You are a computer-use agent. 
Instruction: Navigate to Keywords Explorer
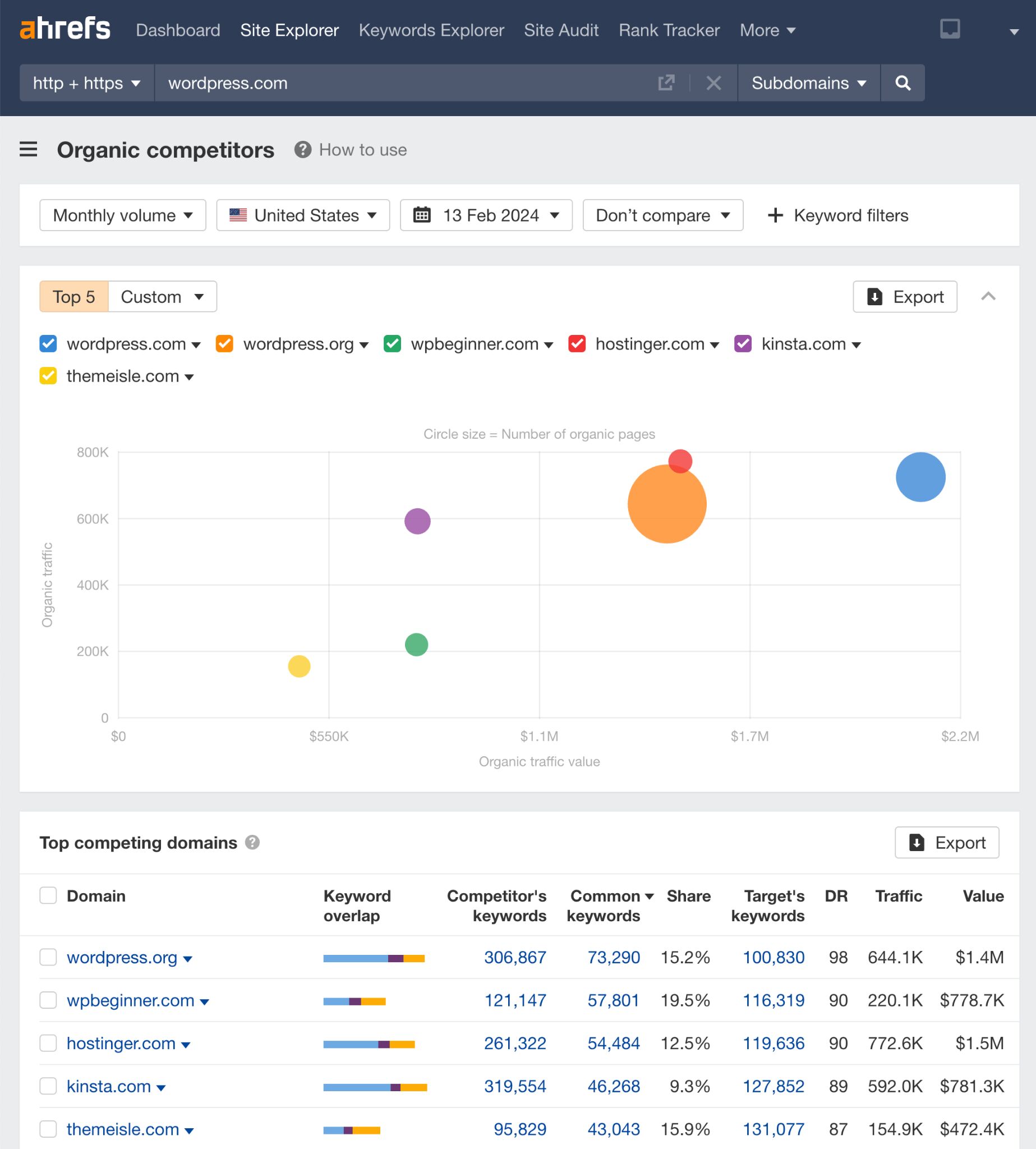(431, 30)
